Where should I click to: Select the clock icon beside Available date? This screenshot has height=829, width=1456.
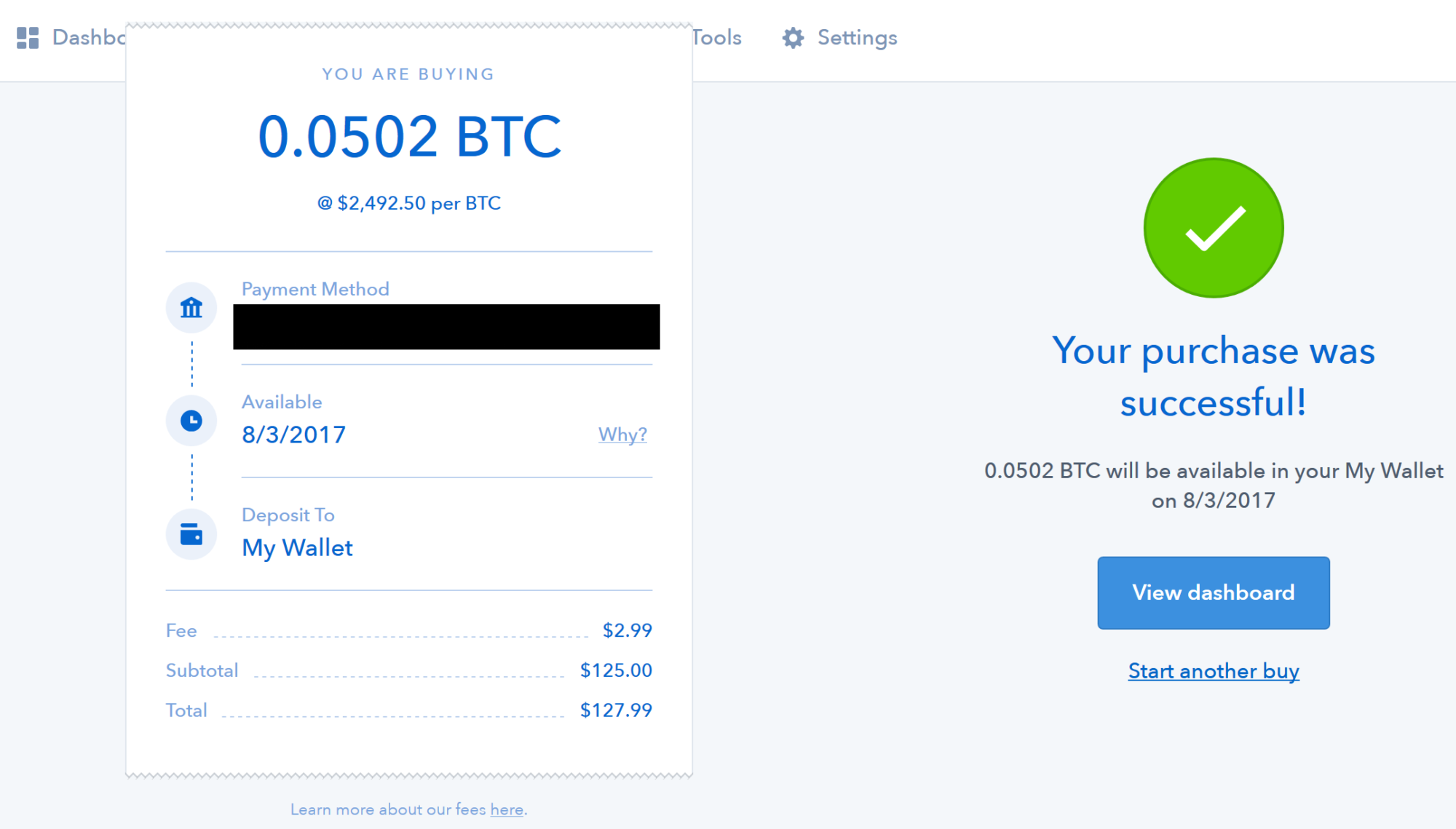[x=191, y=420]
